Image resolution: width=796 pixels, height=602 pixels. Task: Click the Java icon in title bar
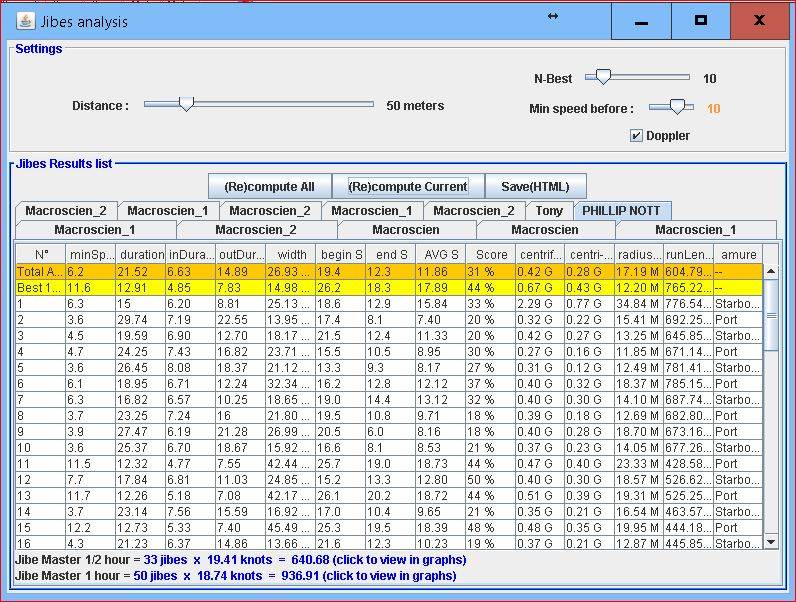coord(25,21)
